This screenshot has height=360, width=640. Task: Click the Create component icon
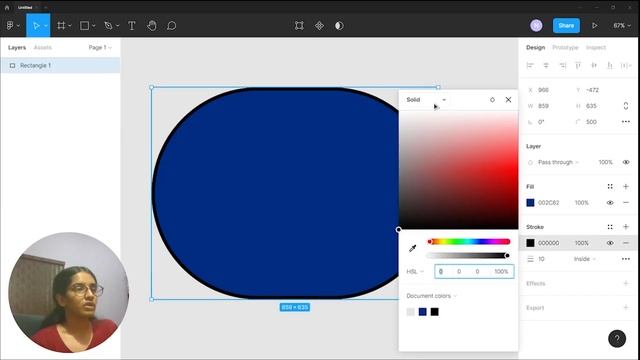(x=319, y=25)
